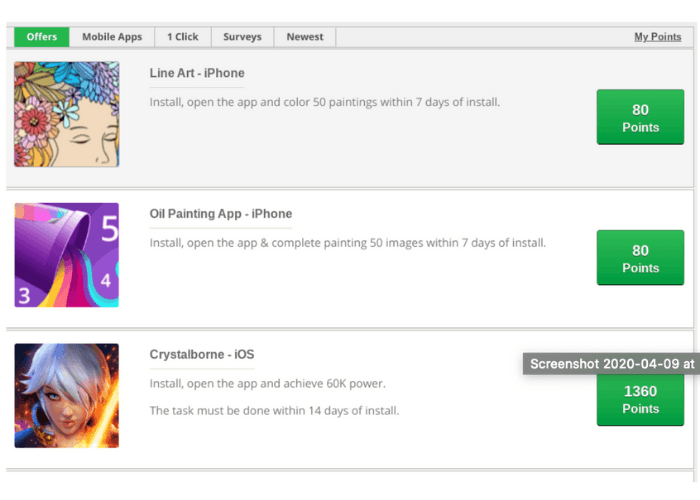This screenshot has width=700, height=500.
Task: Claim 80 Points for Oil Painting App
Action: [640, 258]
